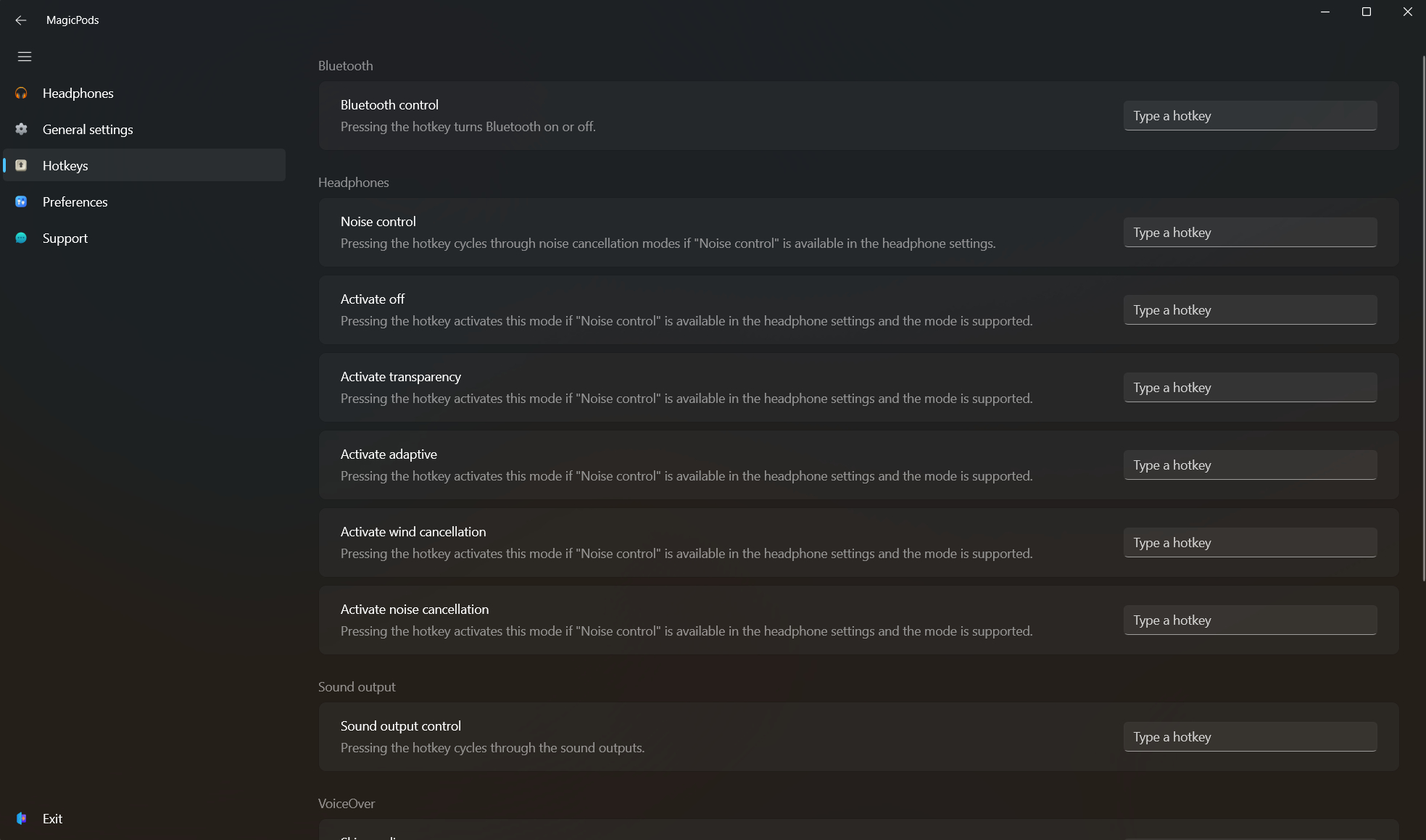Click the Preferences icon in the sidebar

pos(21,201)
